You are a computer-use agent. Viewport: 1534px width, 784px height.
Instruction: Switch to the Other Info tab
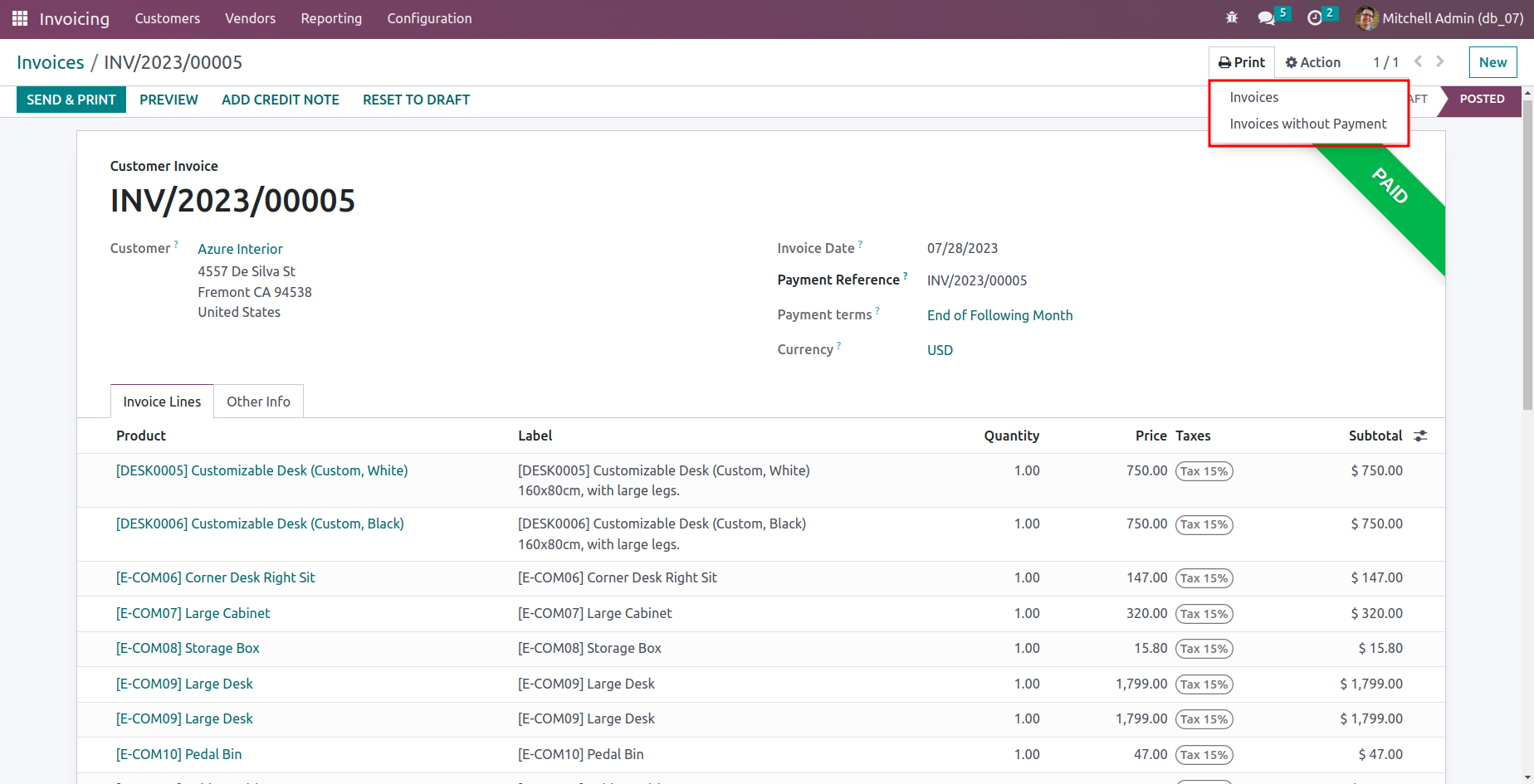pyautogui.click(x=258, y=402)
